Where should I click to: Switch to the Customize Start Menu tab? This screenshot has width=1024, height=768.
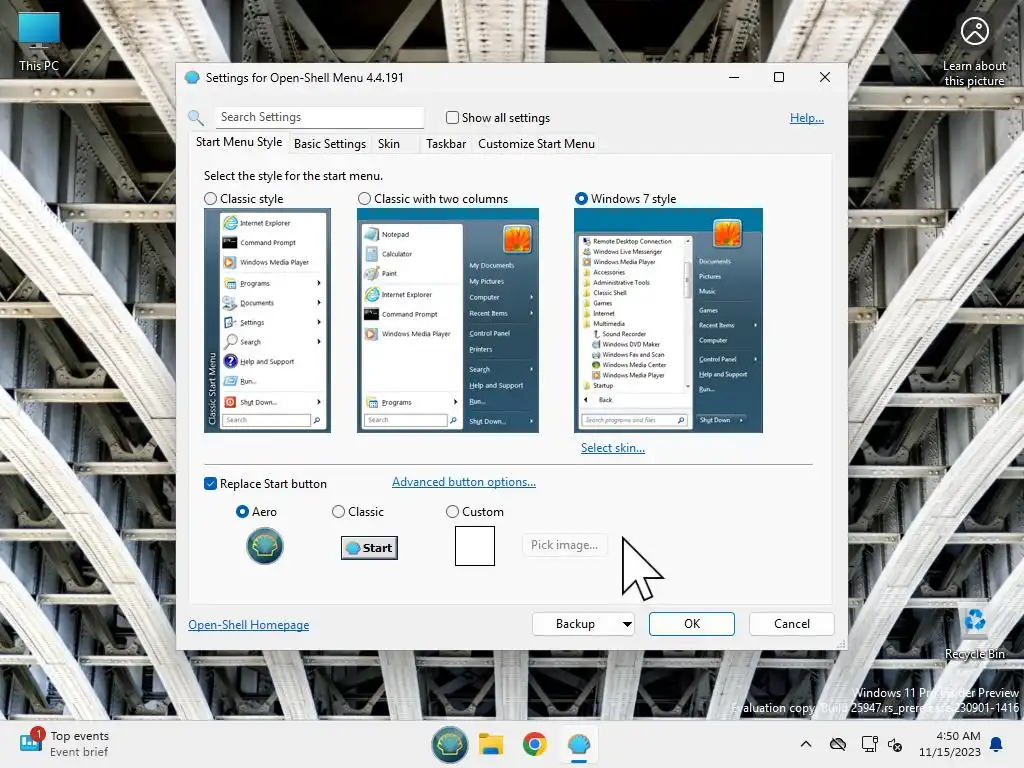(x=536, y=144)
